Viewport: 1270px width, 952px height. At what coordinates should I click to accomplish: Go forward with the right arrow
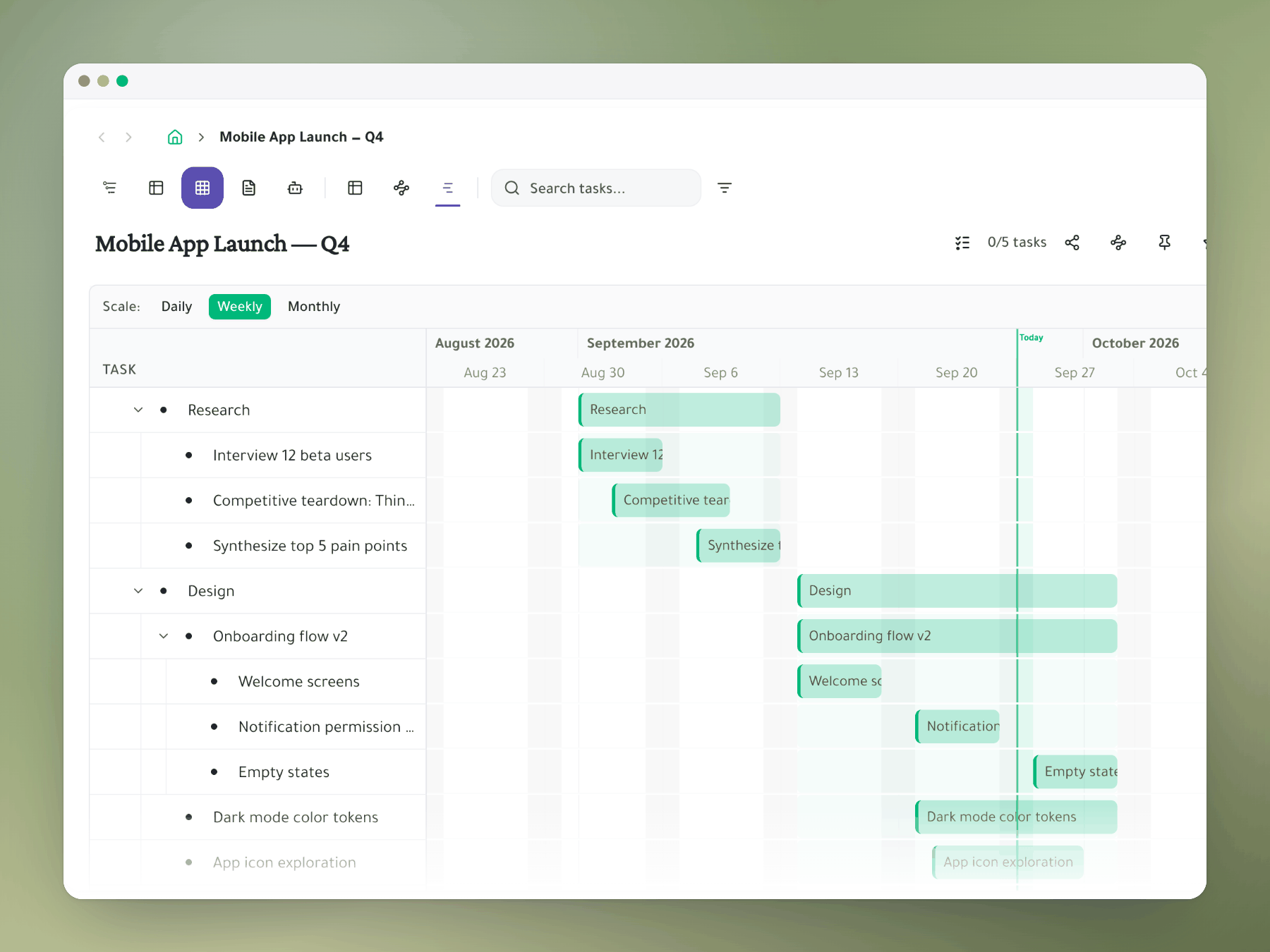(x=128, y=137)
